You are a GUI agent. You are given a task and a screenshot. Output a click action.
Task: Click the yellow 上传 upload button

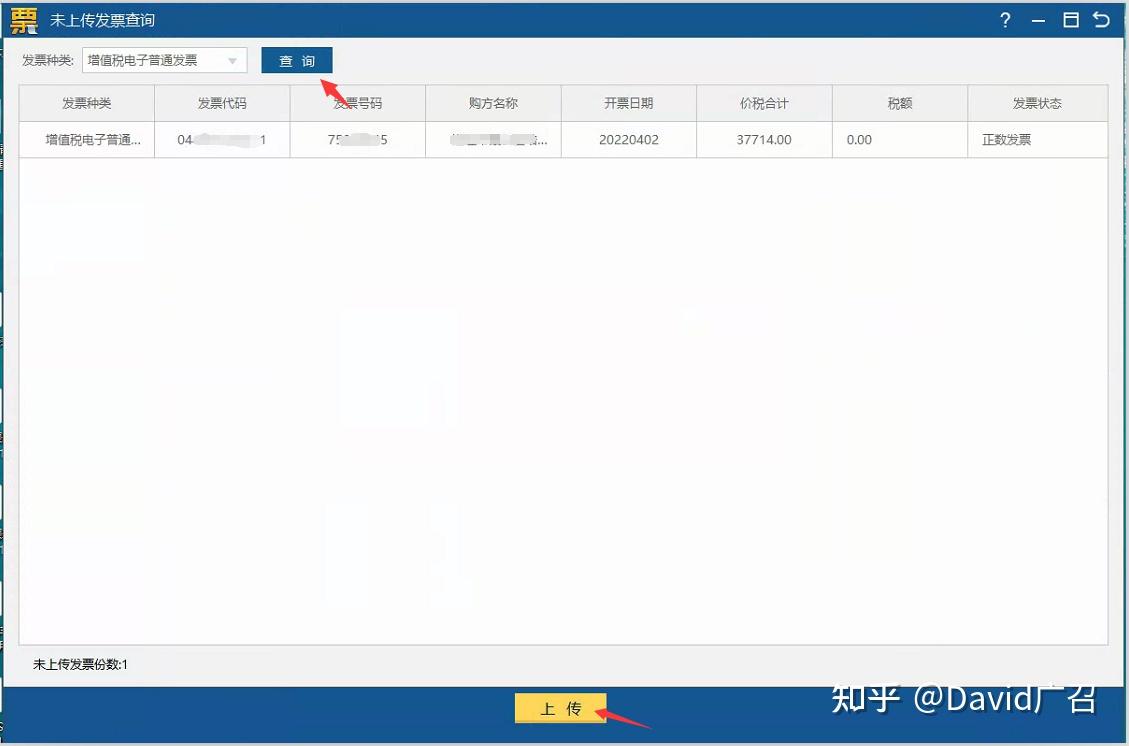pyautogui.click(x=560, y=707)
